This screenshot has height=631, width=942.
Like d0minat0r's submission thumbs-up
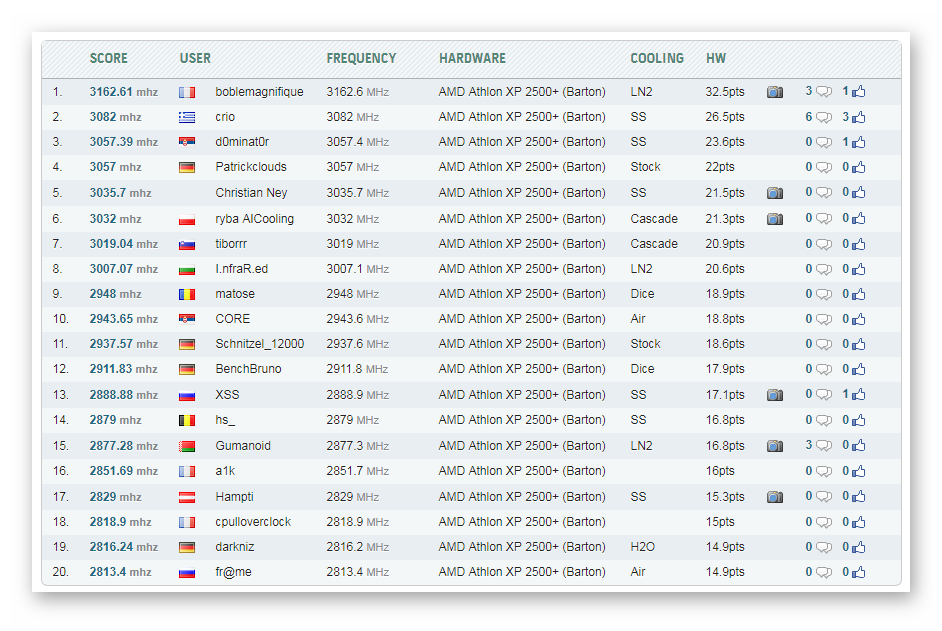click(x=858, y=142)
